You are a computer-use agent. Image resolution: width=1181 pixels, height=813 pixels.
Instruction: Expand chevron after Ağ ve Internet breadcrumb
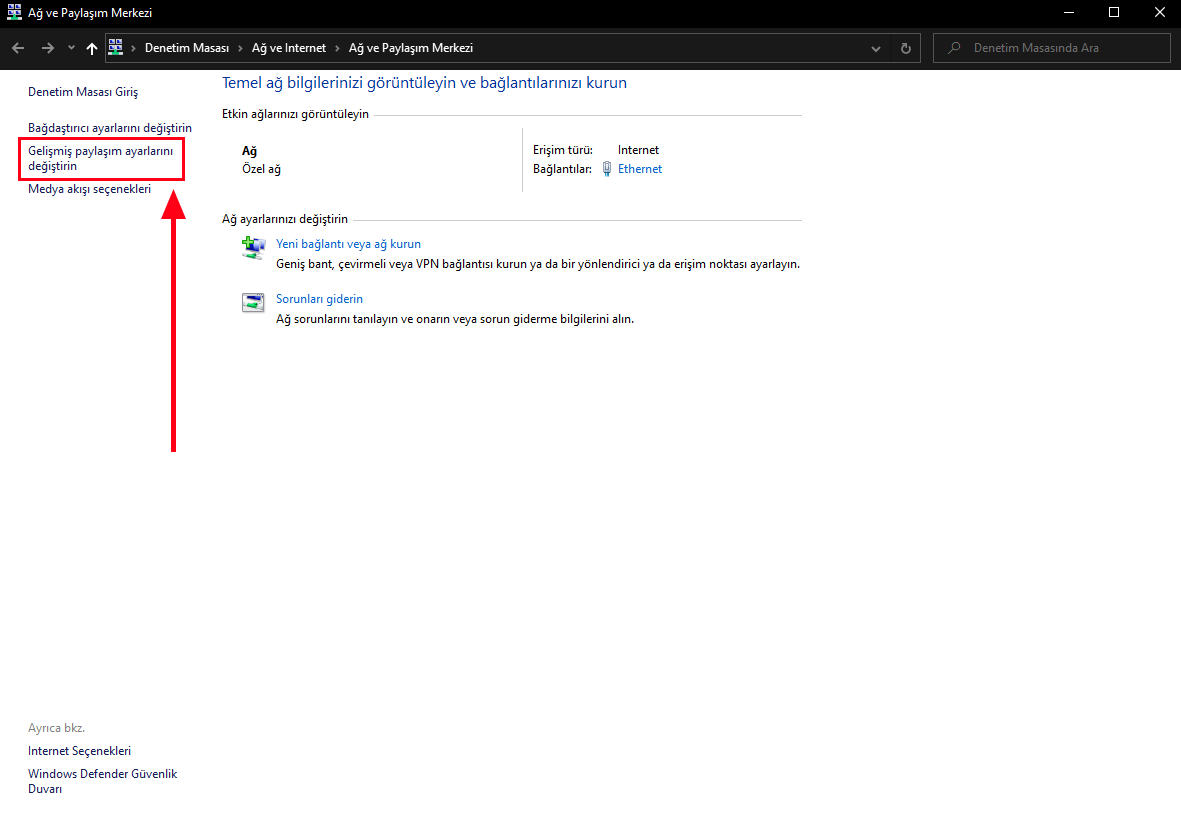tap(337, 48)
